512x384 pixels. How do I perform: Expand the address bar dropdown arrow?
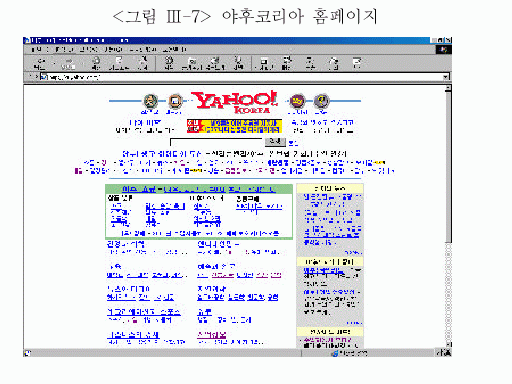click(x=446, y=77)
